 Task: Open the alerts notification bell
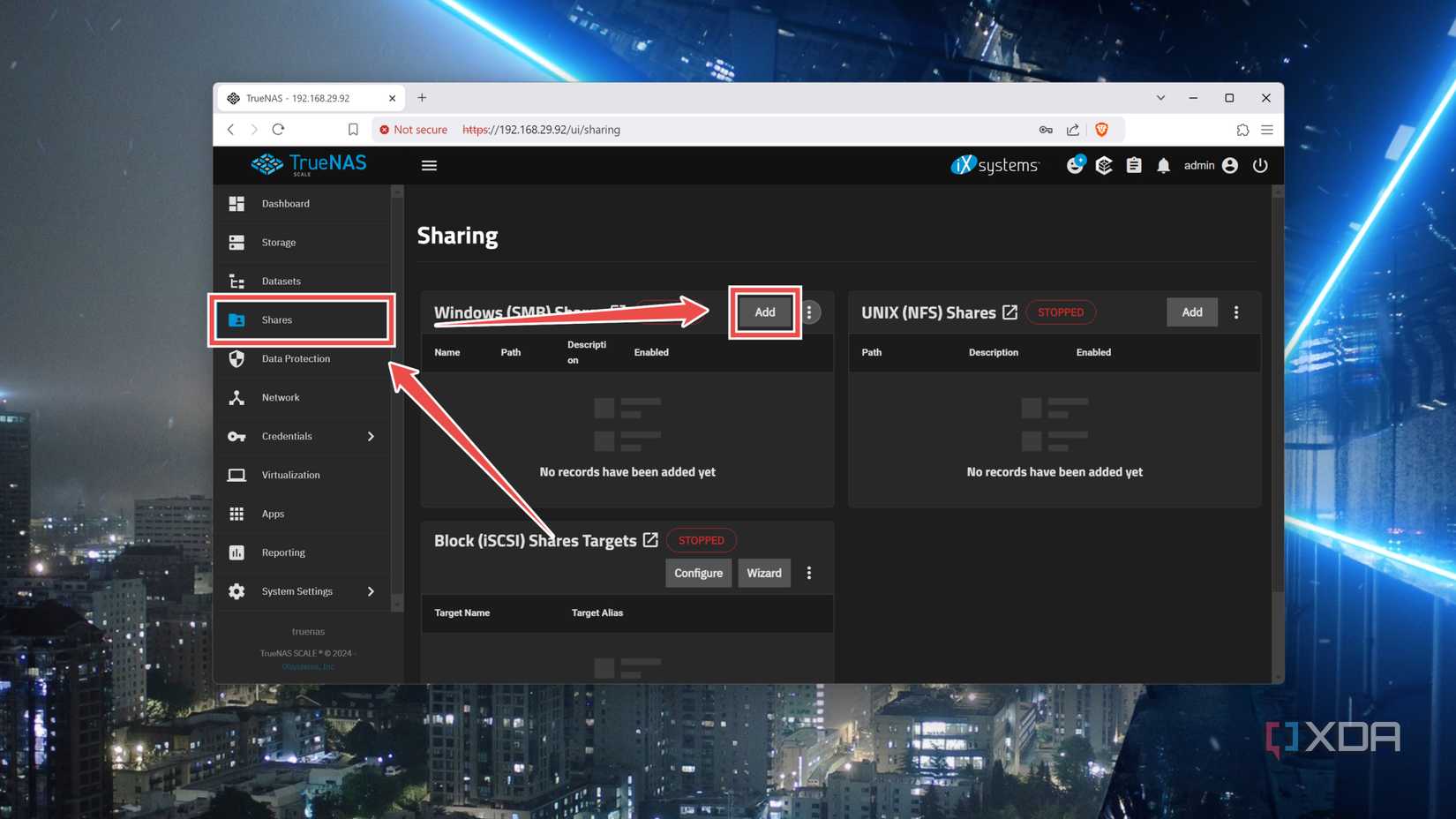[1163, 165]
